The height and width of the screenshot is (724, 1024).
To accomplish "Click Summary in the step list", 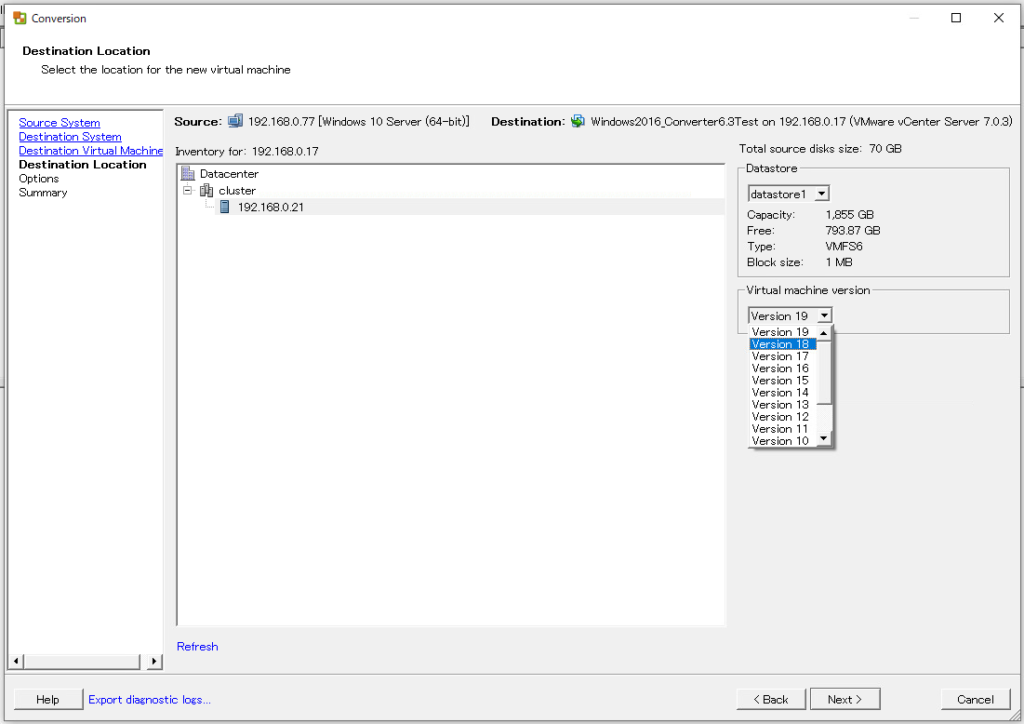I will pyautogui.click(x=43, y=193).
